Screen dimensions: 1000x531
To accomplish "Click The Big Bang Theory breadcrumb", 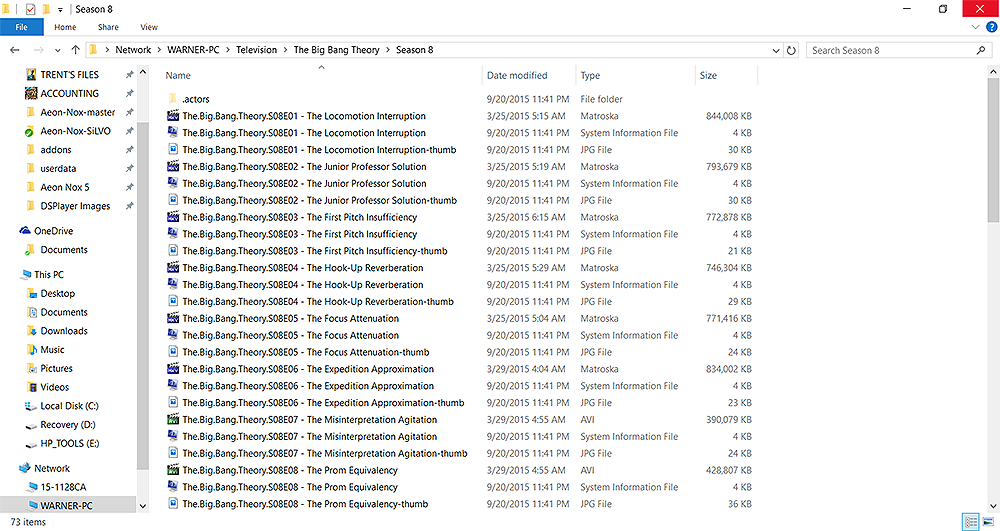I will coord(337,50).
